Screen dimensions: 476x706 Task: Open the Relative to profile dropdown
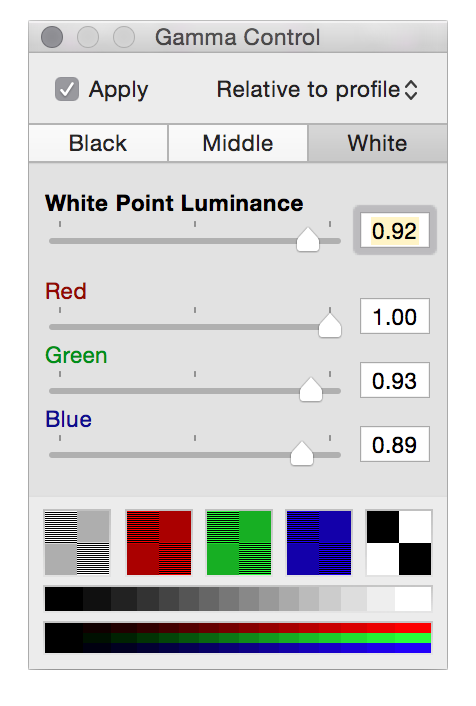pyautogui.click(x=317, y=90)
